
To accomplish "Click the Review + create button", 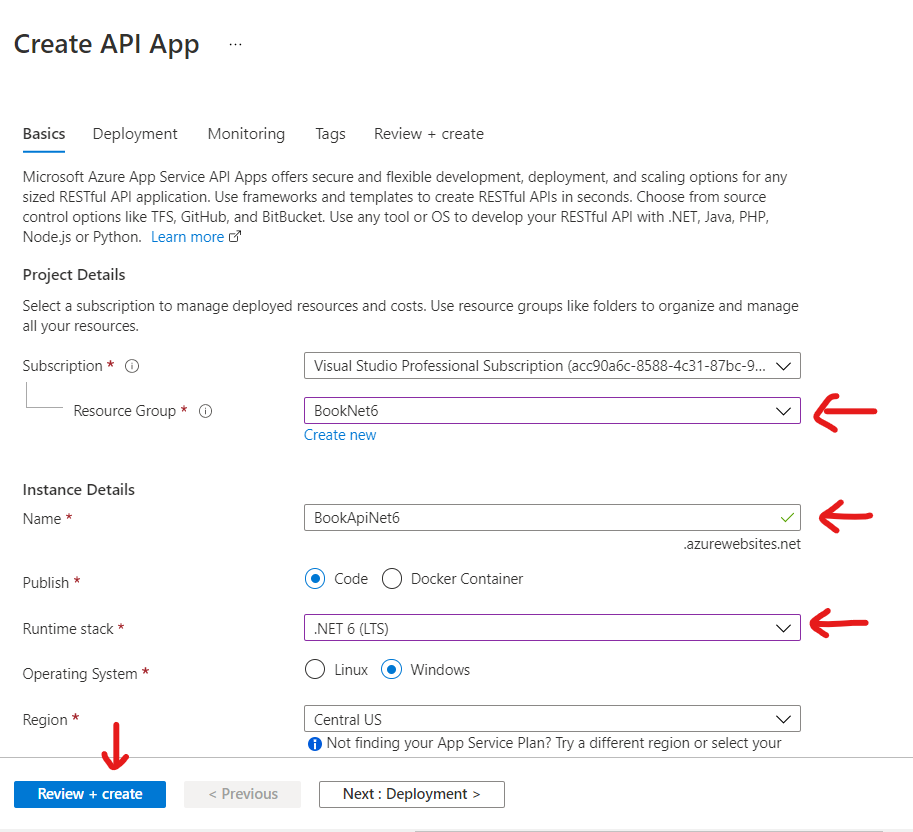I will click(89, 794).
